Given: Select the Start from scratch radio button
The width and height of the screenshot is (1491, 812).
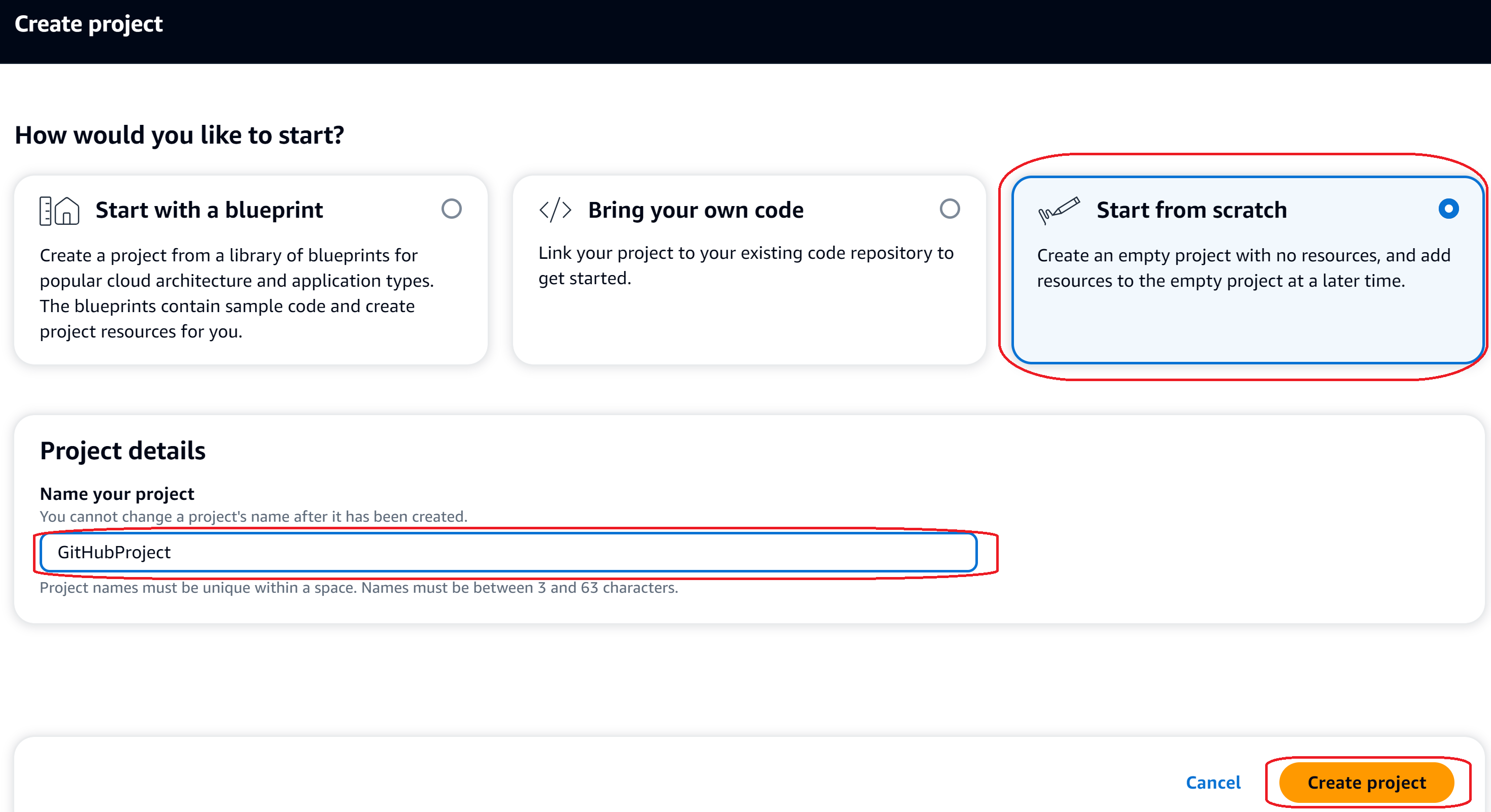Looking at the screenshot, I should coord(1448,209).
